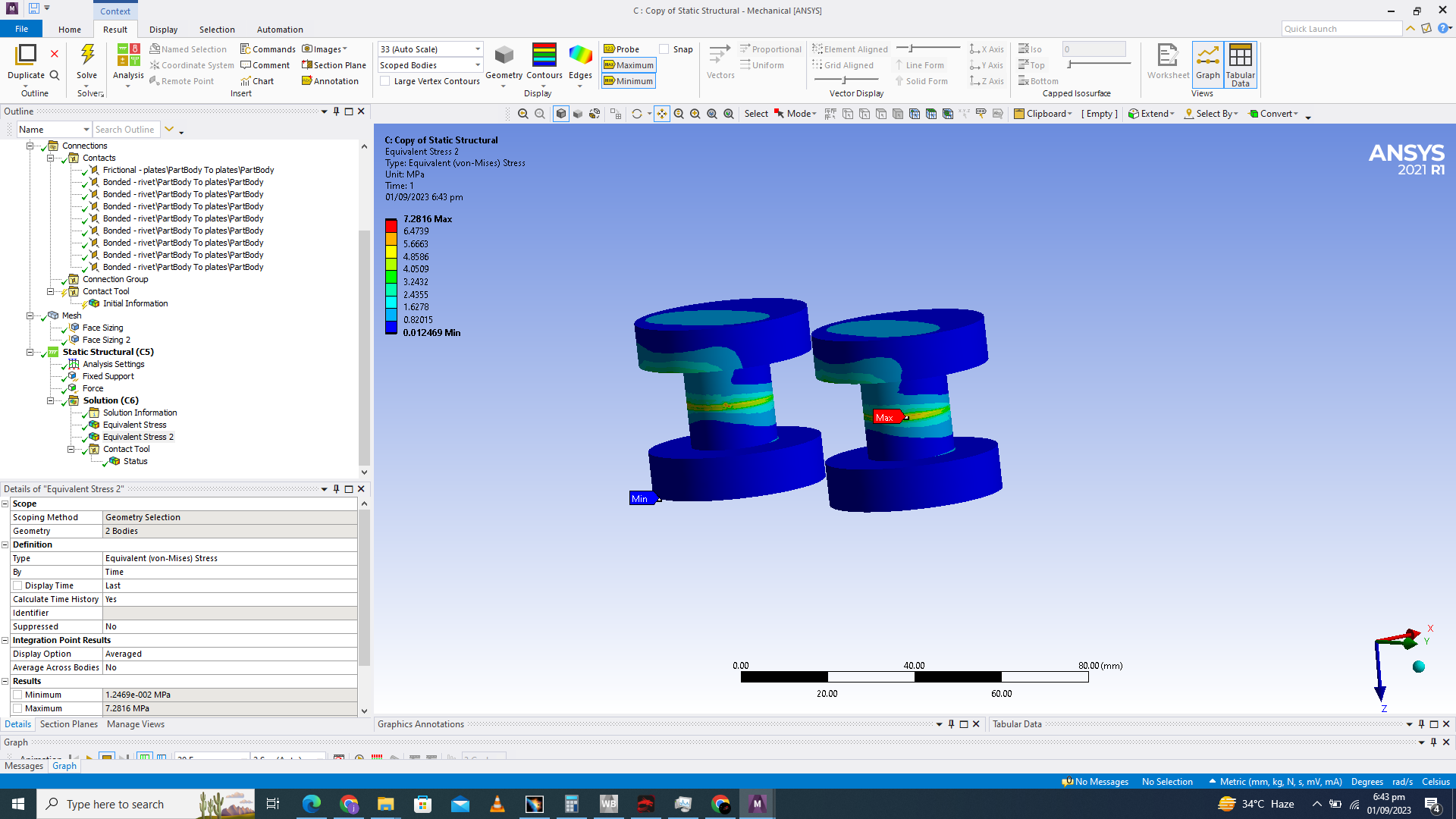The width and height of the screenshot is (1456, 819).
Task: Check the Display Time checkbox
Action: click(x=17, y=585)
